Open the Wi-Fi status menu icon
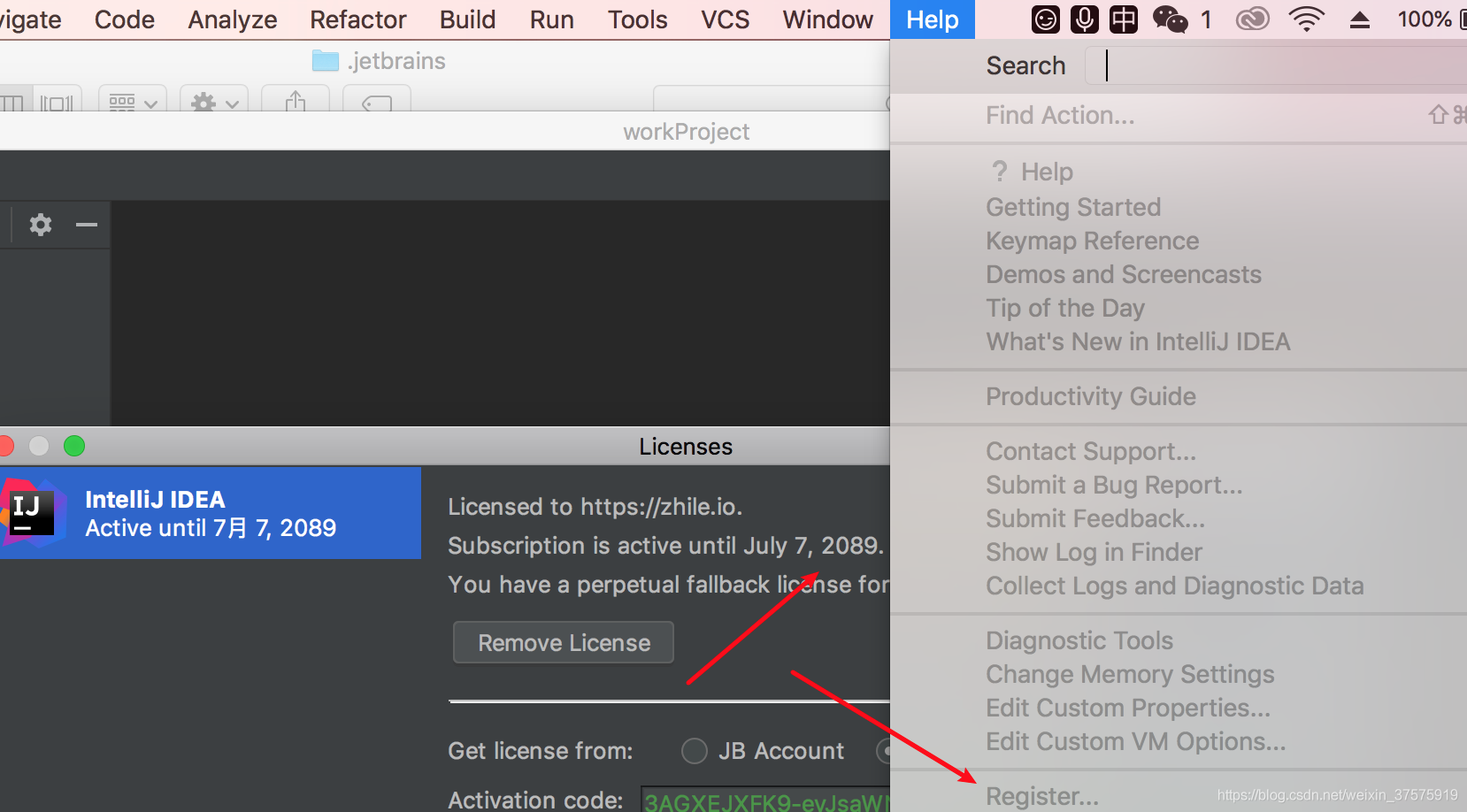This screenshot has height=812, width=1467. [x=1306, y=19]
